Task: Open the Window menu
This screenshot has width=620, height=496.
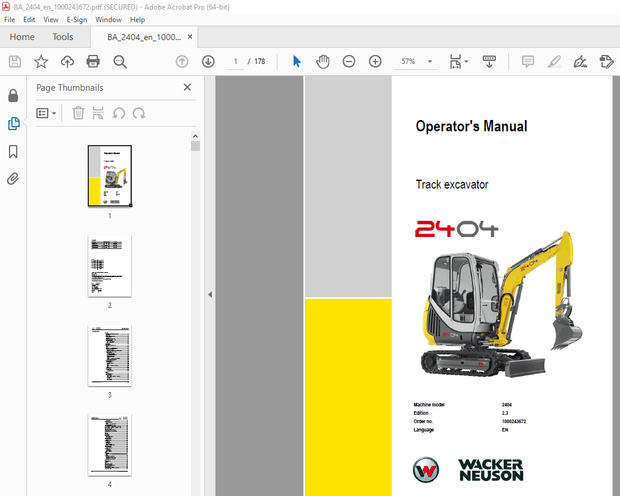Action: [108, 20]
